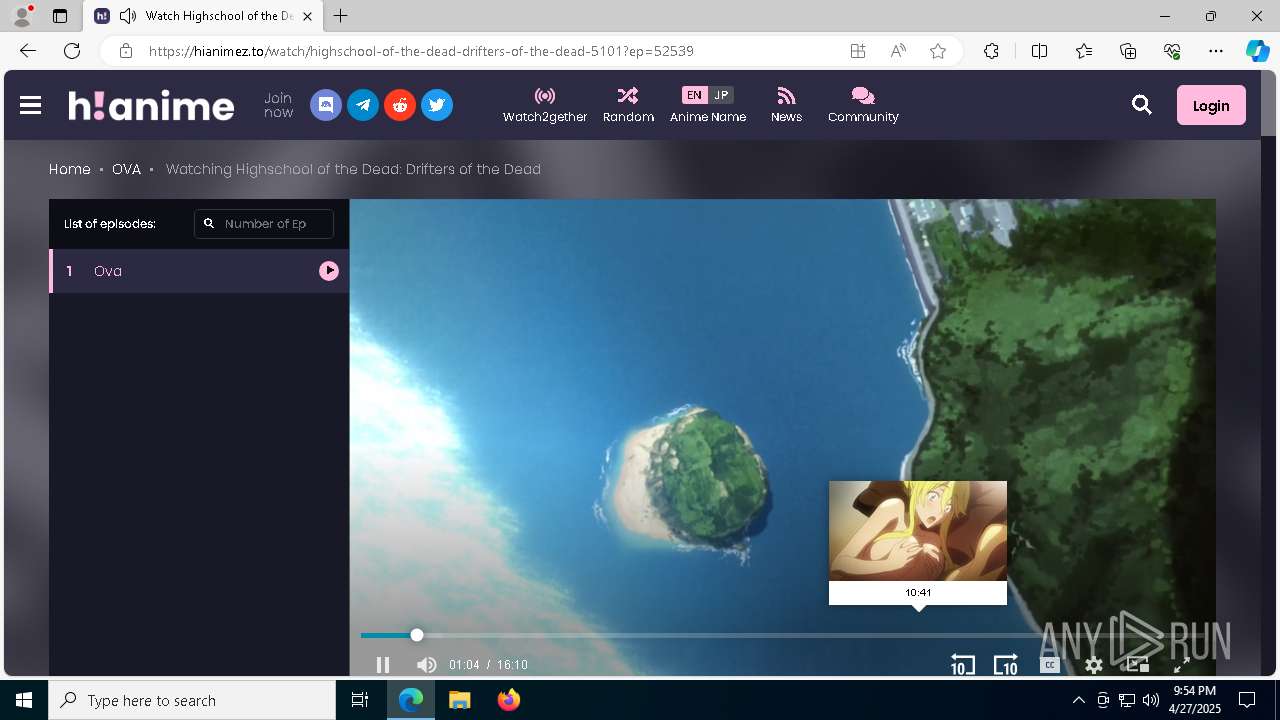Launch Firefox from the taskbar

(x=509, y=700)
